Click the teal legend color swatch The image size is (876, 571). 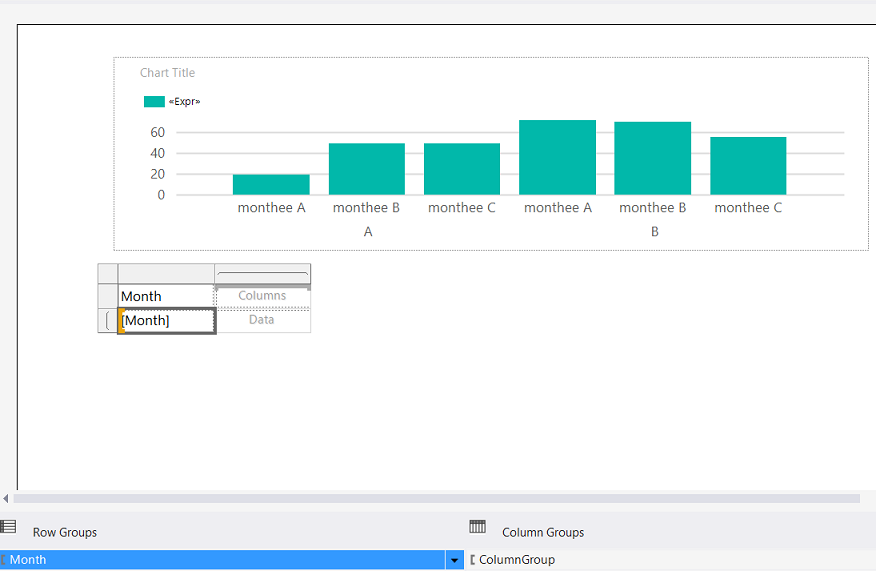[154, 102]
